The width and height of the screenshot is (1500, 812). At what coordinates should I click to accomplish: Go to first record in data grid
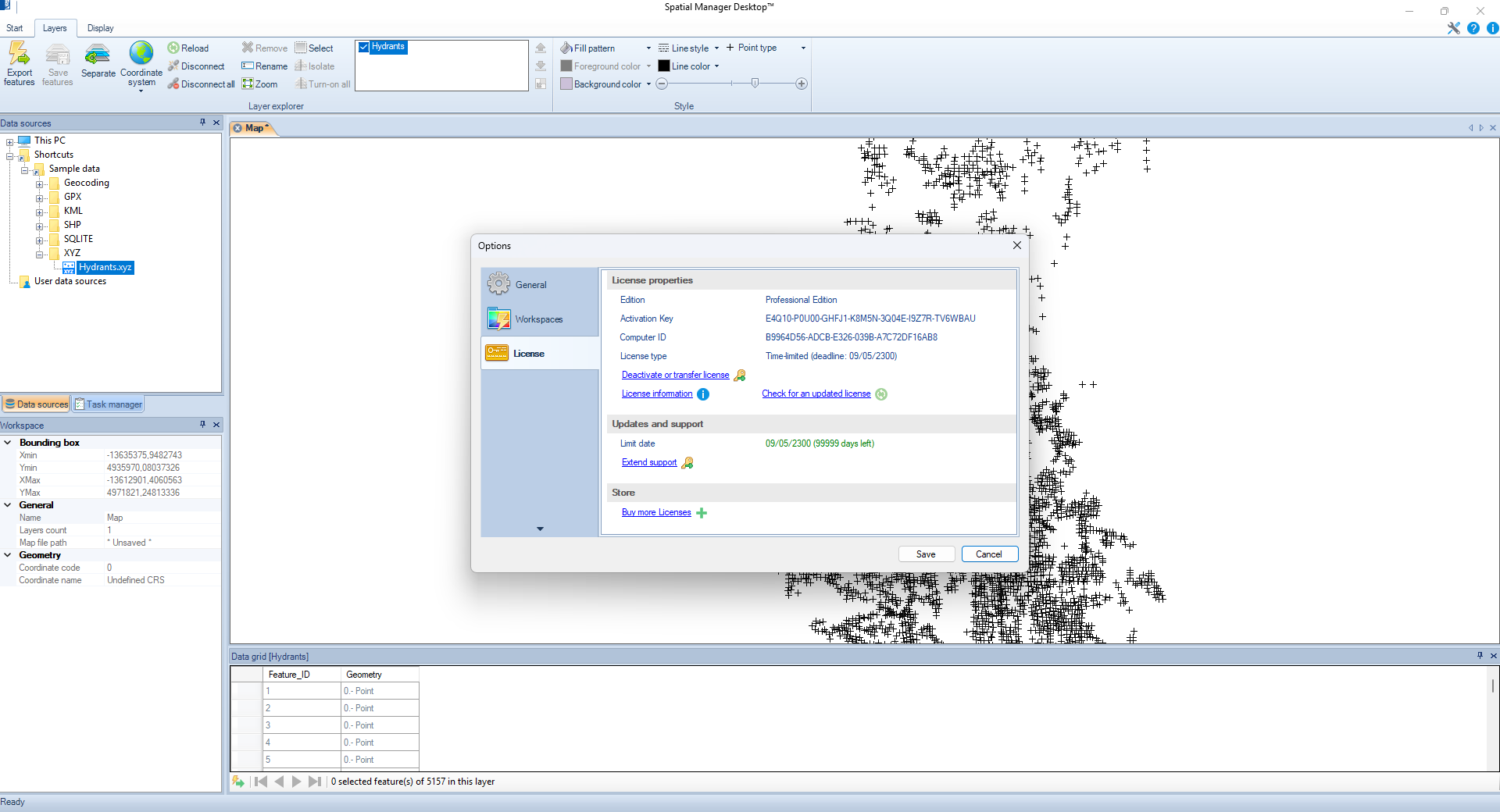point(261,782)
